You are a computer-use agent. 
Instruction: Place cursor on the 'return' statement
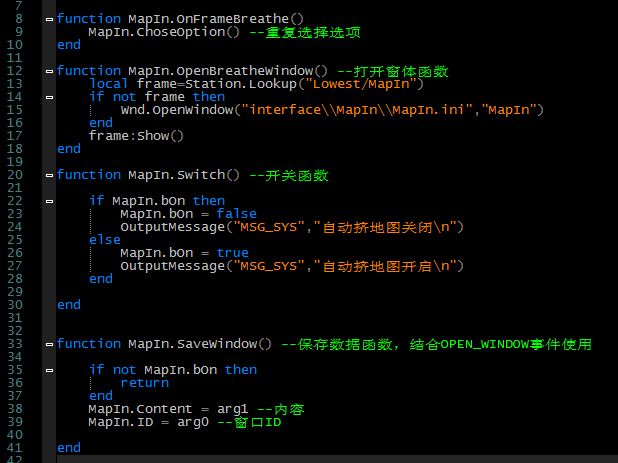[x=145, y=383]
